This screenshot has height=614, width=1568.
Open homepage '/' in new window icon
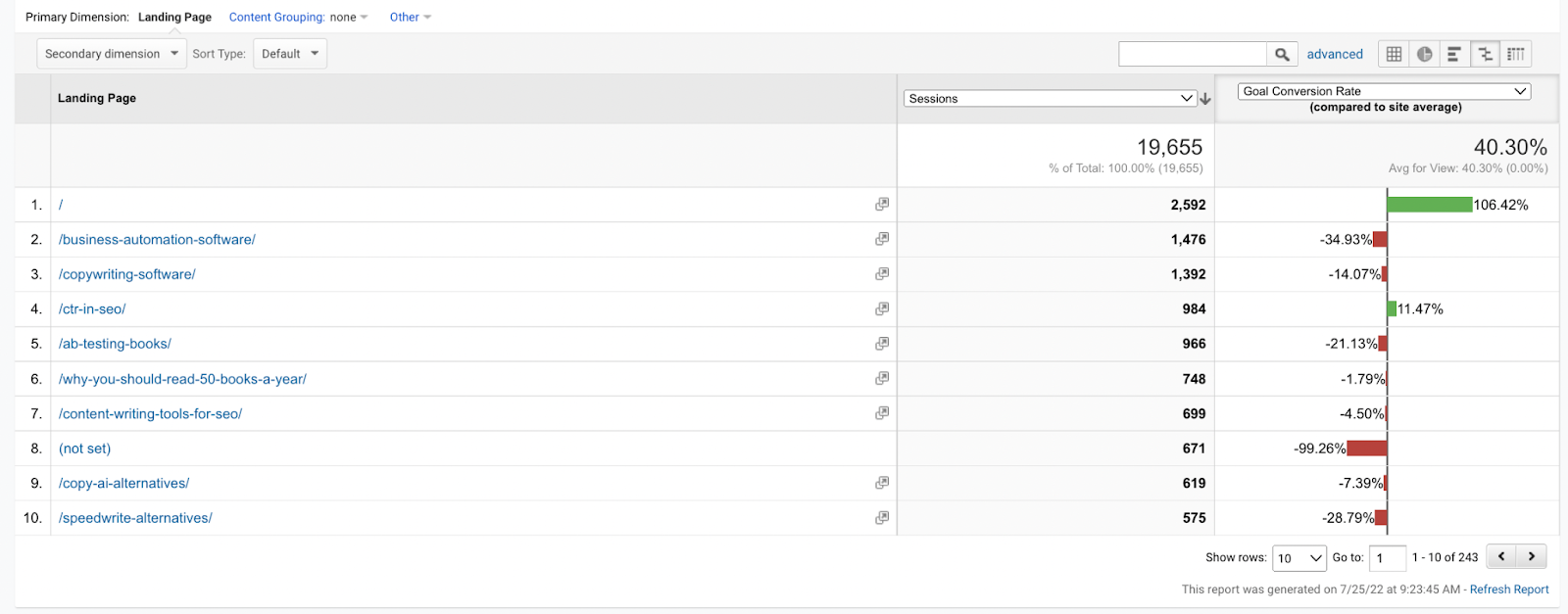point(882,204)
